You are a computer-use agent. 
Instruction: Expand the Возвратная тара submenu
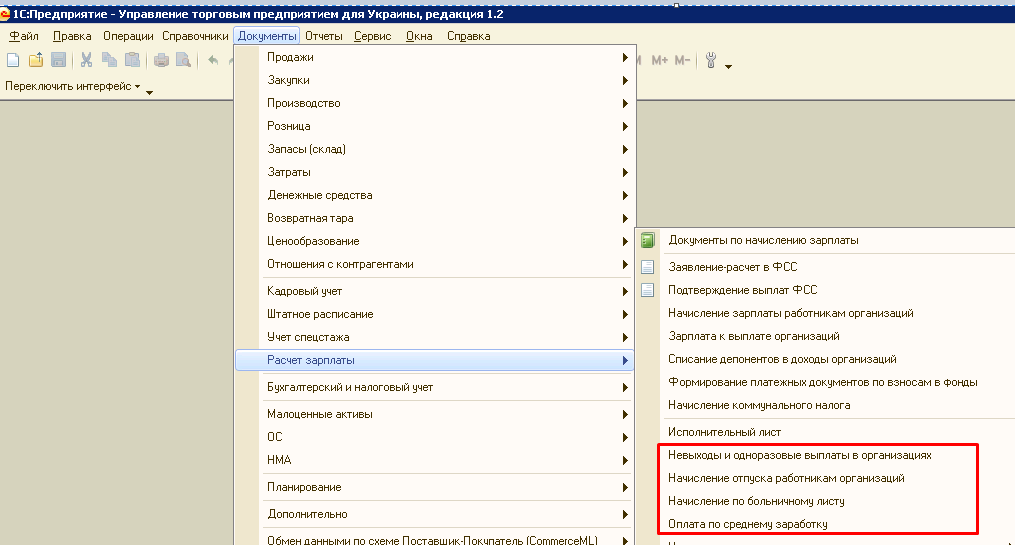tap(435, 218)
